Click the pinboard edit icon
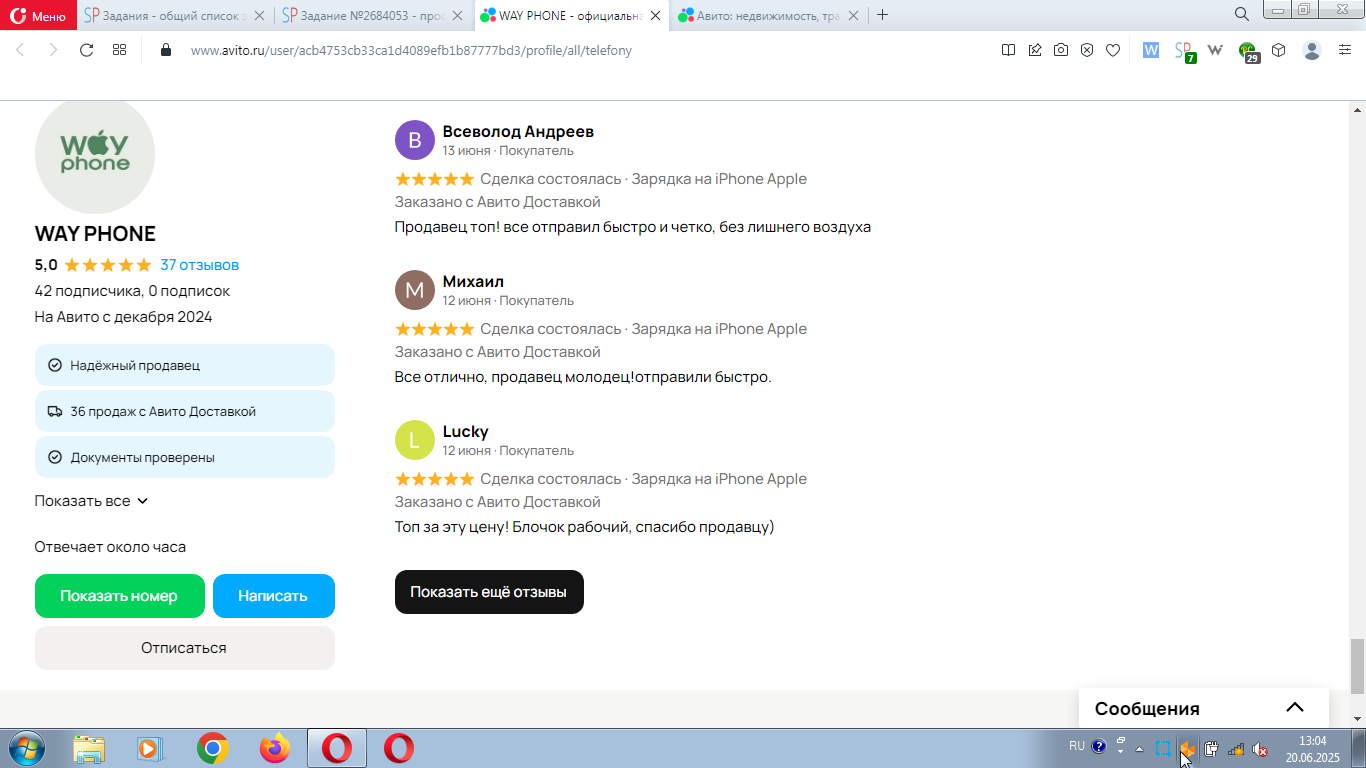 [x=1035, y=50]
